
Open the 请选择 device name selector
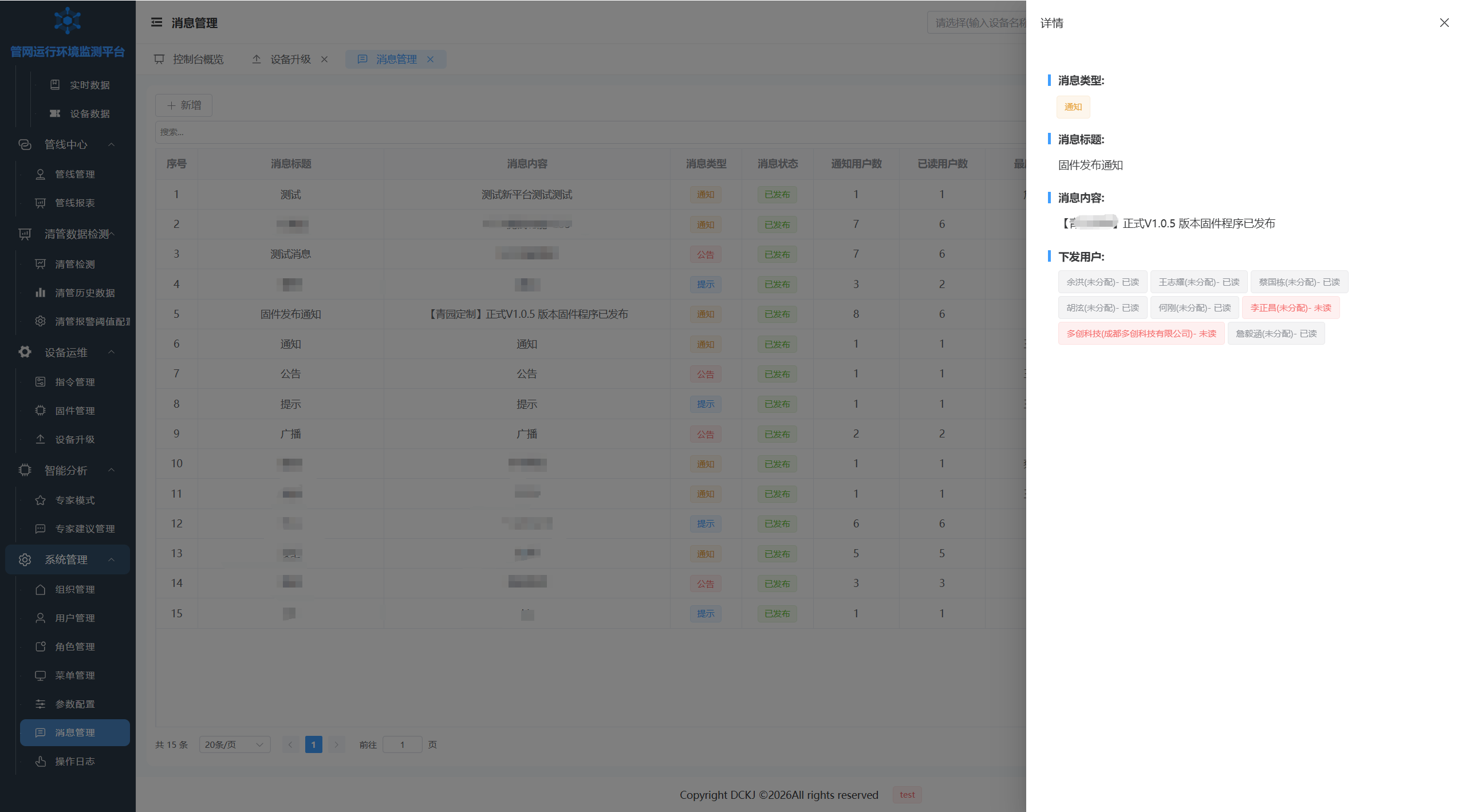977,22
